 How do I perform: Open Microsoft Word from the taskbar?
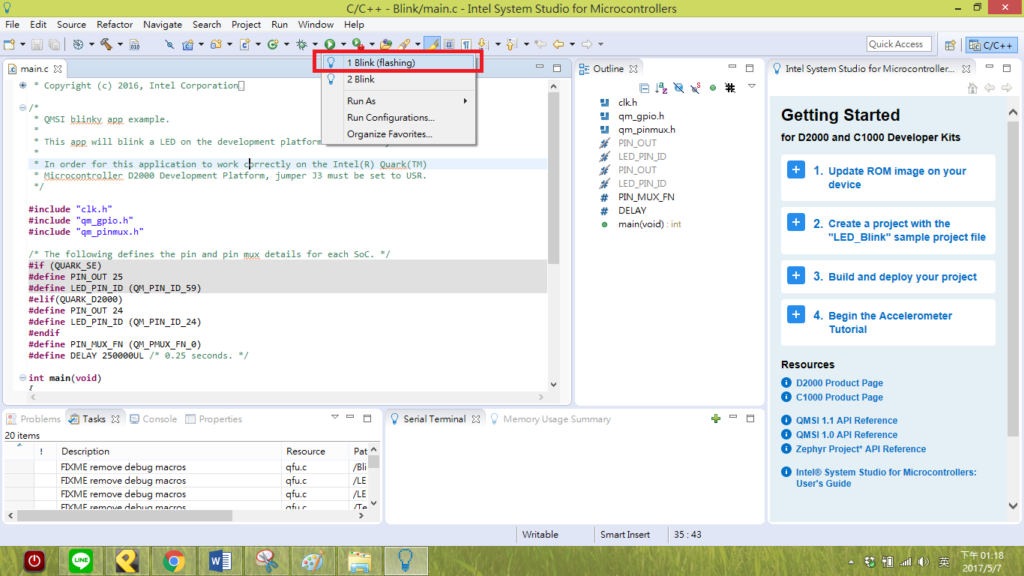point(220,561)
